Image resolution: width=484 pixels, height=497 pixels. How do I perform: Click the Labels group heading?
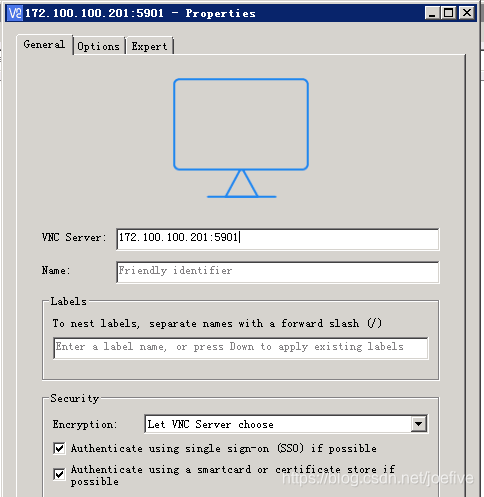tap(69, 301)
